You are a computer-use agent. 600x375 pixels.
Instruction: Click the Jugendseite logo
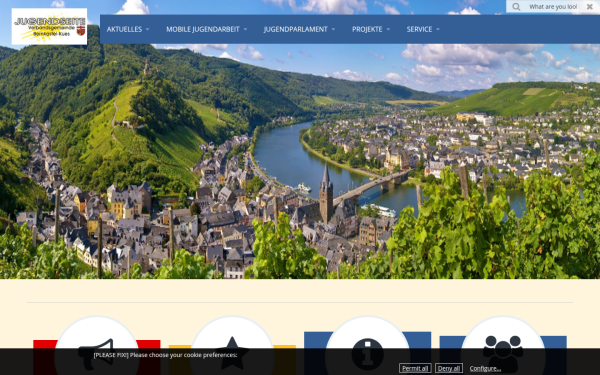pos(49,26)
